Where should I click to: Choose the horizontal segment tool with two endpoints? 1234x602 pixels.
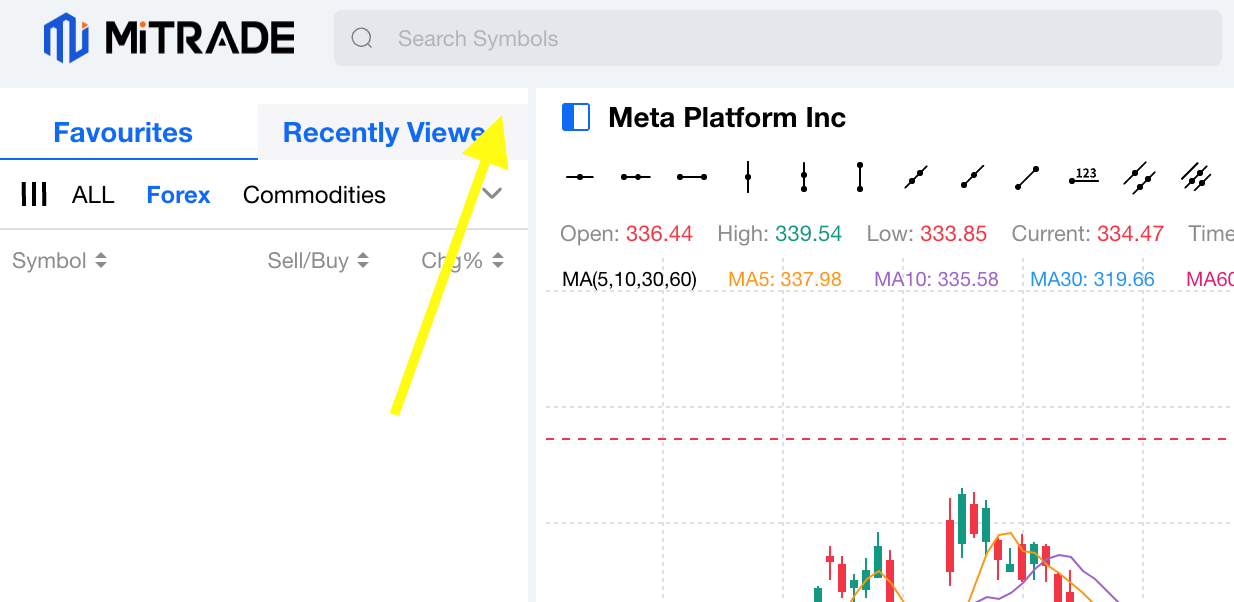692,177
